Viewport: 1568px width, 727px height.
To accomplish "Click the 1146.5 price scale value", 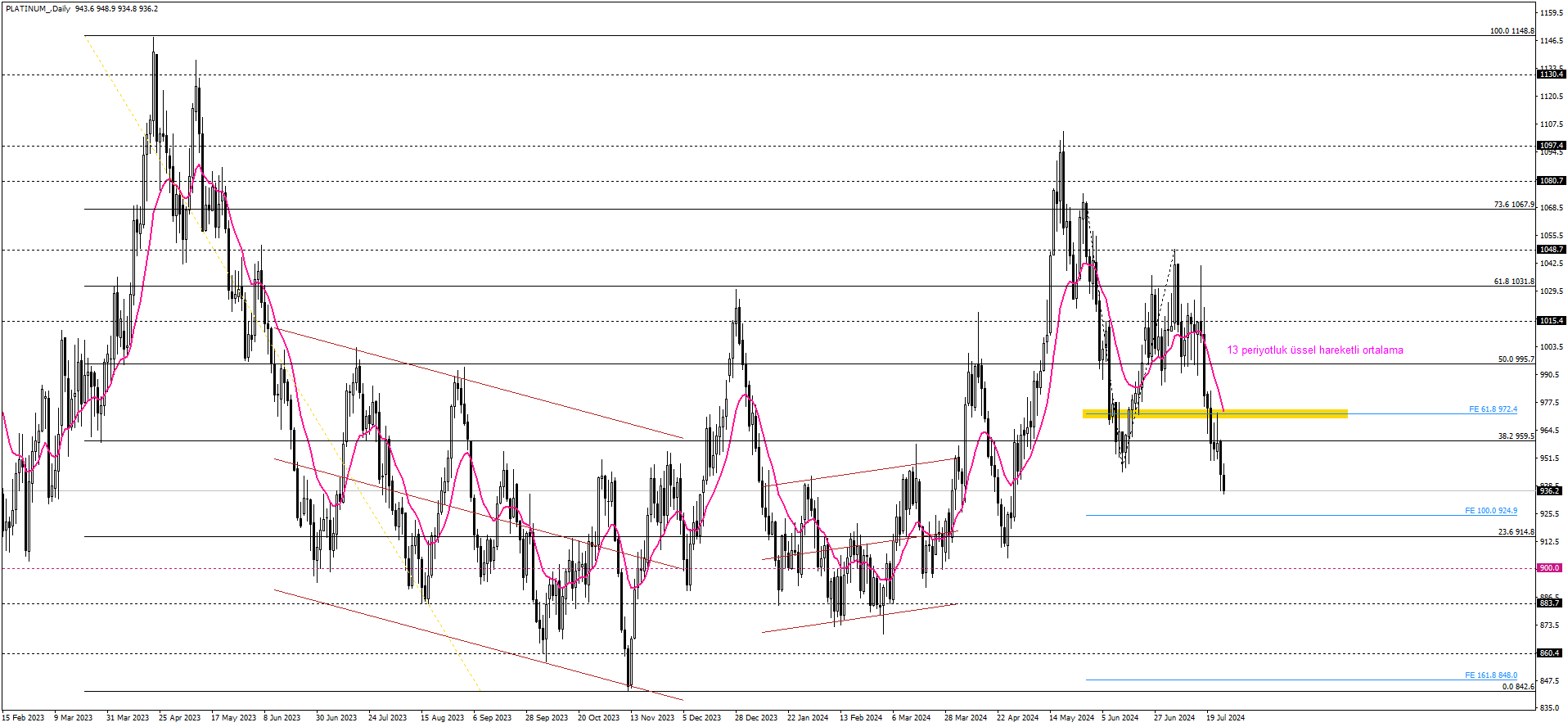I will point(1552,41).
